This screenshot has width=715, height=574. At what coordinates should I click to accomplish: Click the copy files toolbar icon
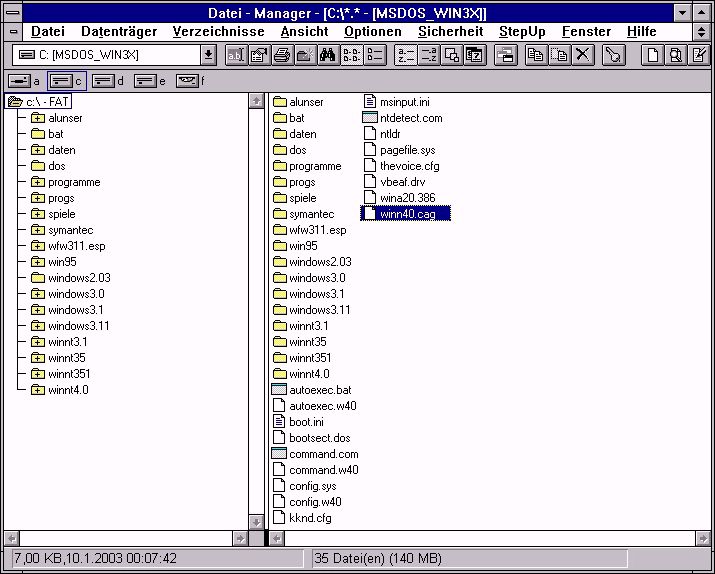(535, 55)
